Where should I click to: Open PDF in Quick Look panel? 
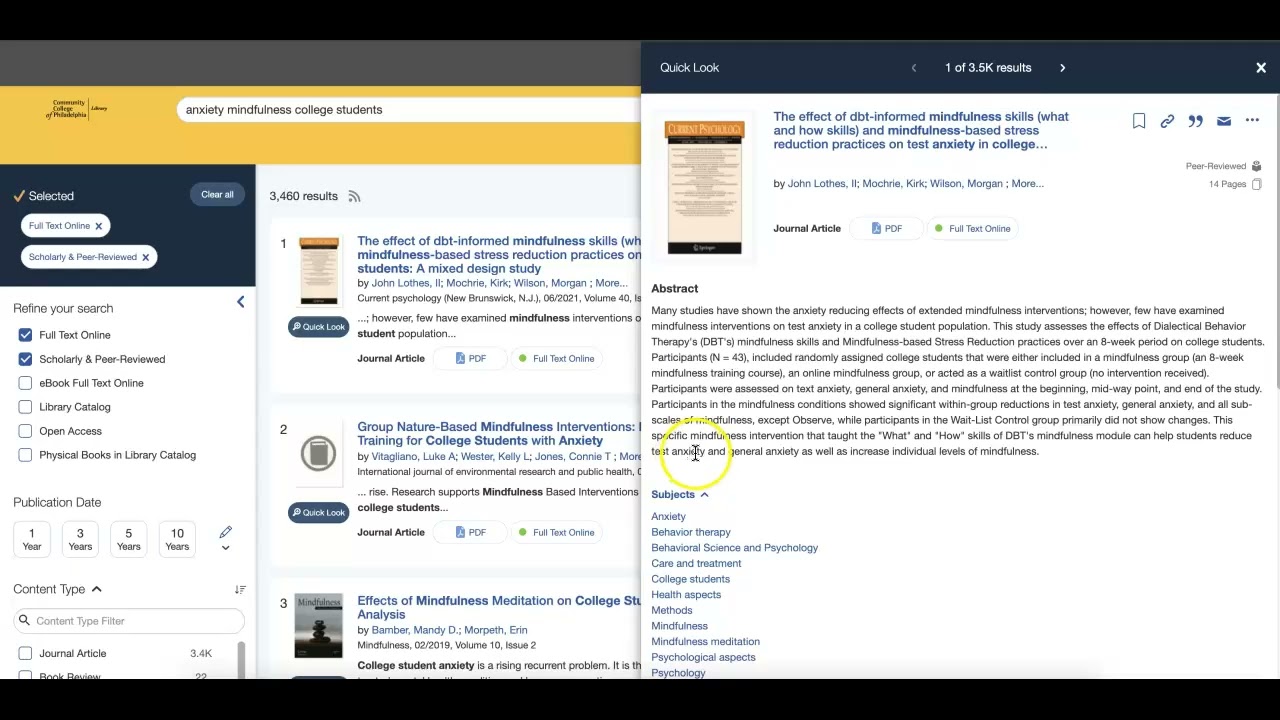(886, 228)
